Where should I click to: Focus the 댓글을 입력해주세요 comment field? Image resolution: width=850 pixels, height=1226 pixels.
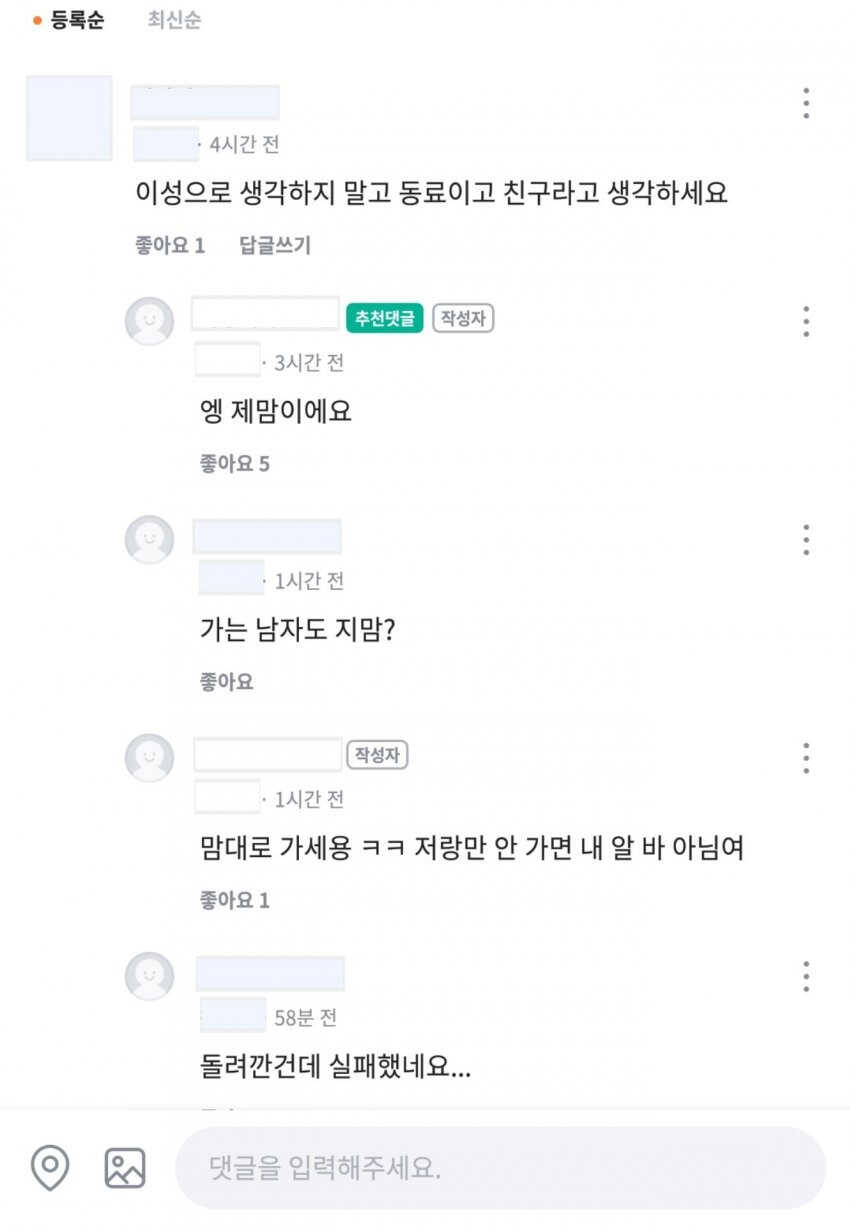pos(500,1168)
